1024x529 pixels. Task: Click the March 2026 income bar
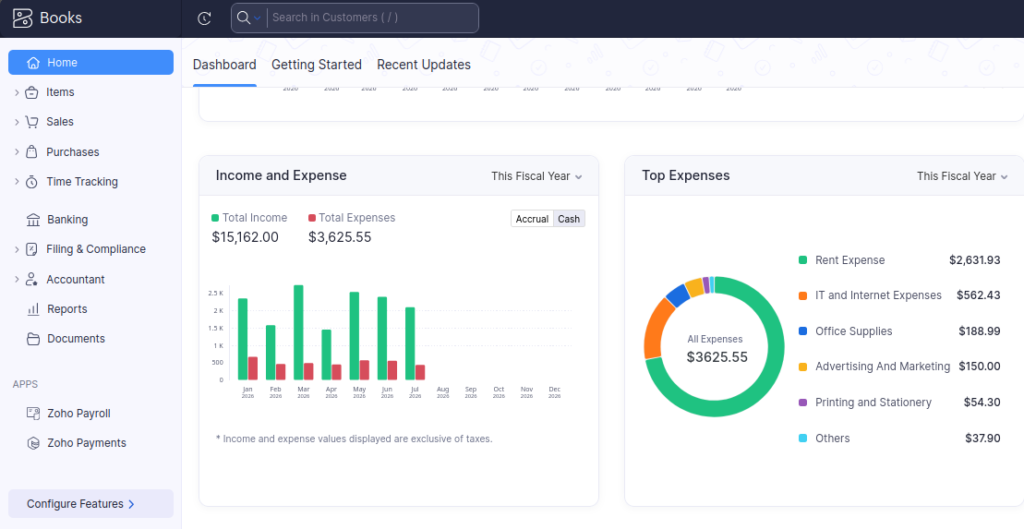tap(298, 332)
